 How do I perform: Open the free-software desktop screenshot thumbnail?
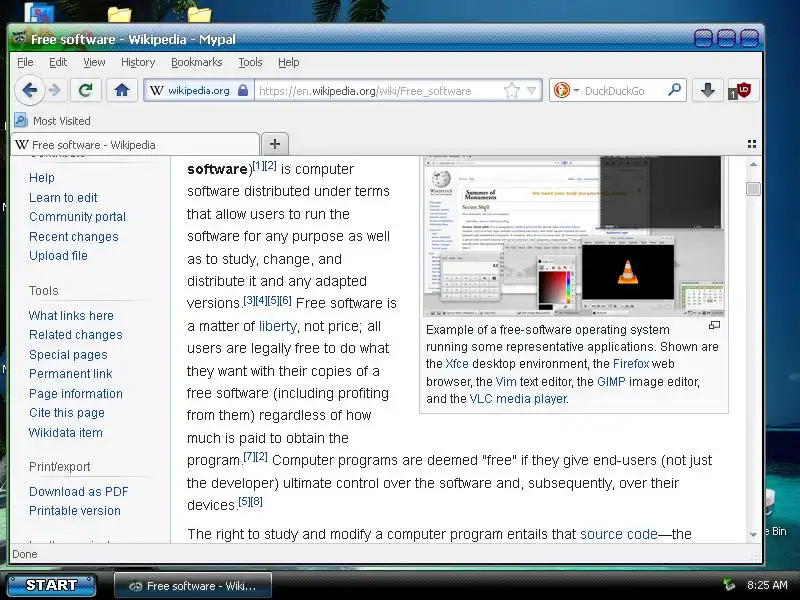(573, 237)
